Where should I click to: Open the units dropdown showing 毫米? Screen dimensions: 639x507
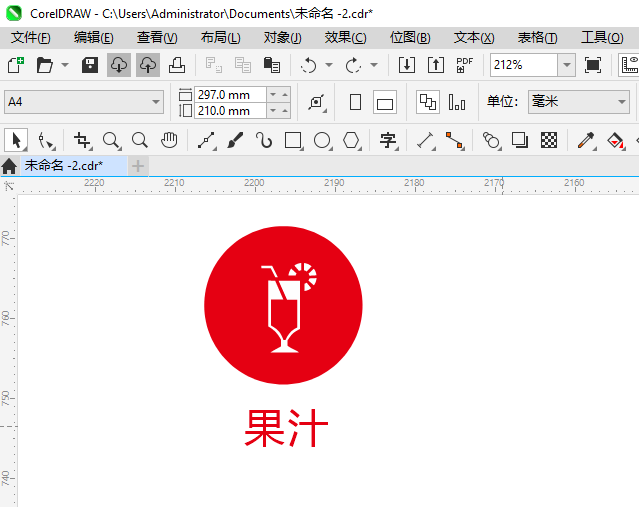point(579,102)
